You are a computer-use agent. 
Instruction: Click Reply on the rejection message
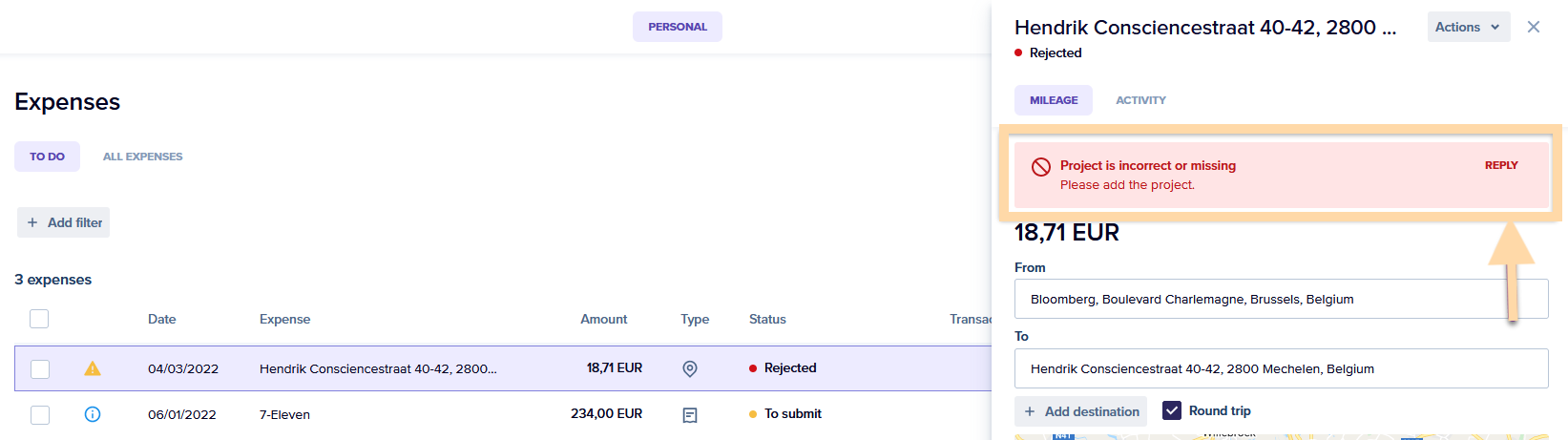[x=1500, y=165]
